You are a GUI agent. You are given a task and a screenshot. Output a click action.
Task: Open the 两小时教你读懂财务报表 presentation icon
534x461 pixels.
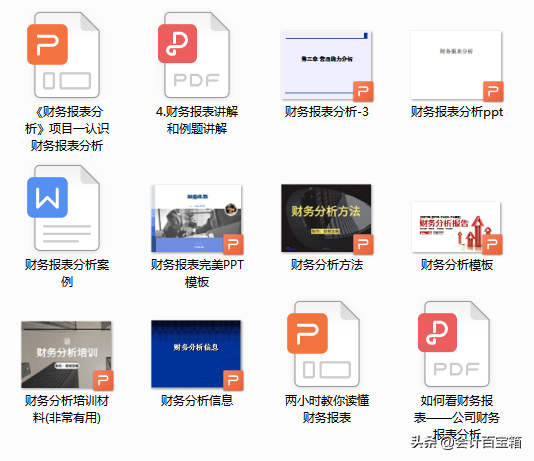click(x=323, y=344)
